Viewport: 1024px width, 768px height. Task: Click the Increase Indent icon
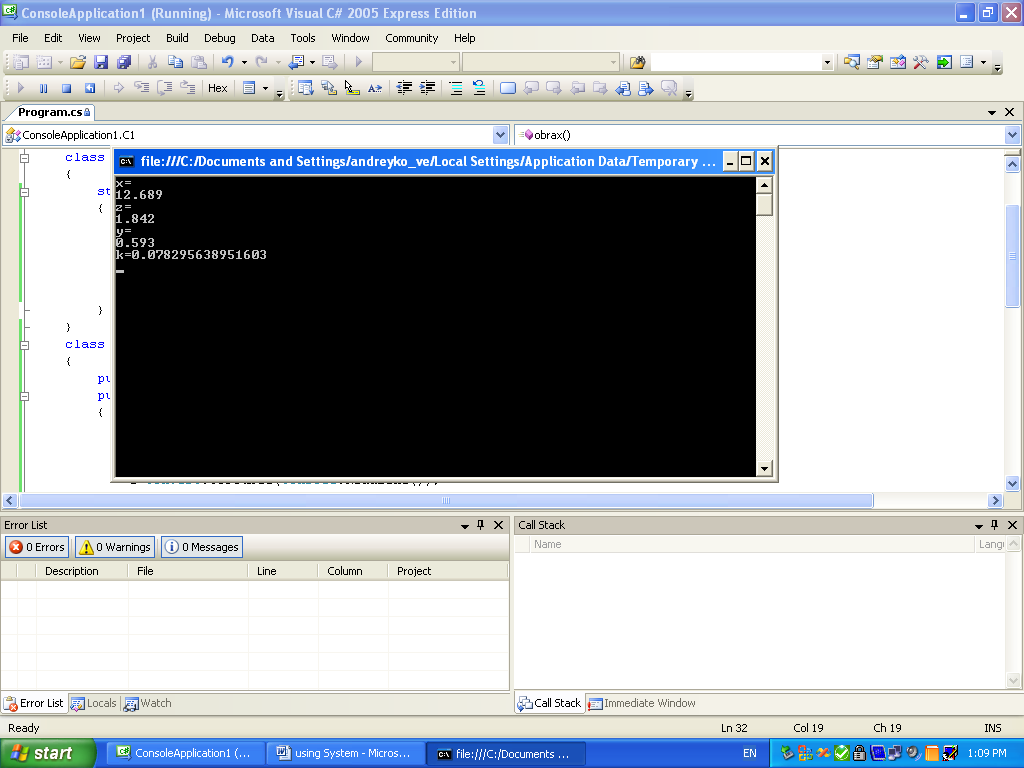point(427,88)
